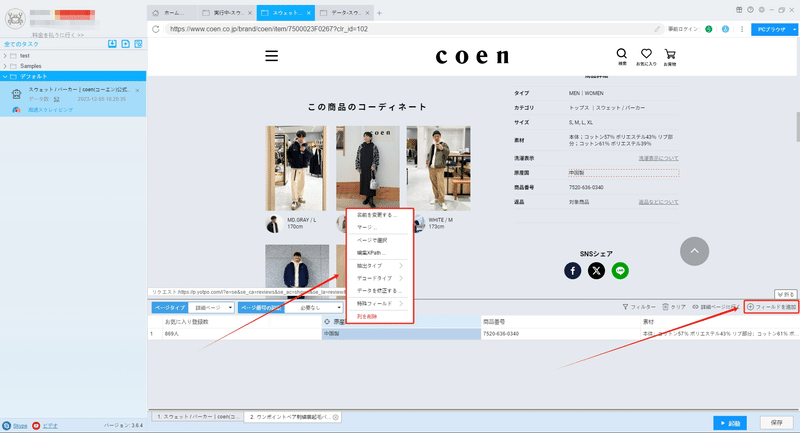
Task: Click the 高速スクレイピング link
Action: point(51,110)
